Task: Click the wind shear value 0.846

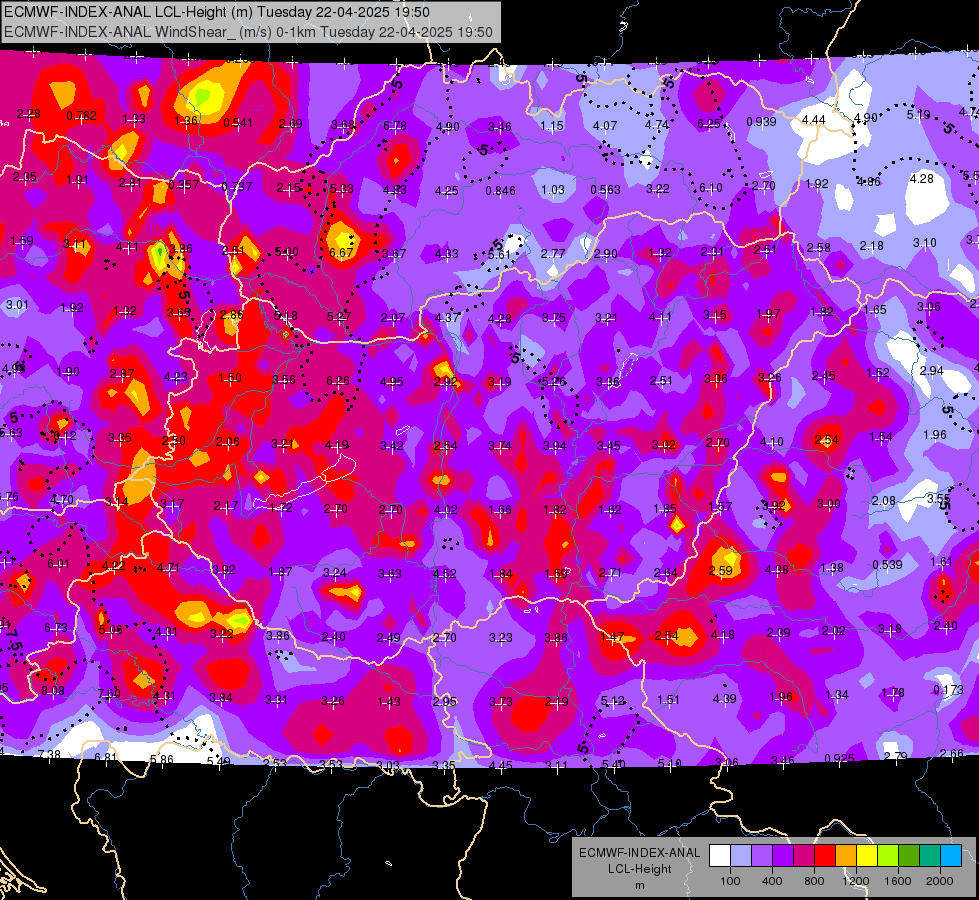Action: (501, 190)
